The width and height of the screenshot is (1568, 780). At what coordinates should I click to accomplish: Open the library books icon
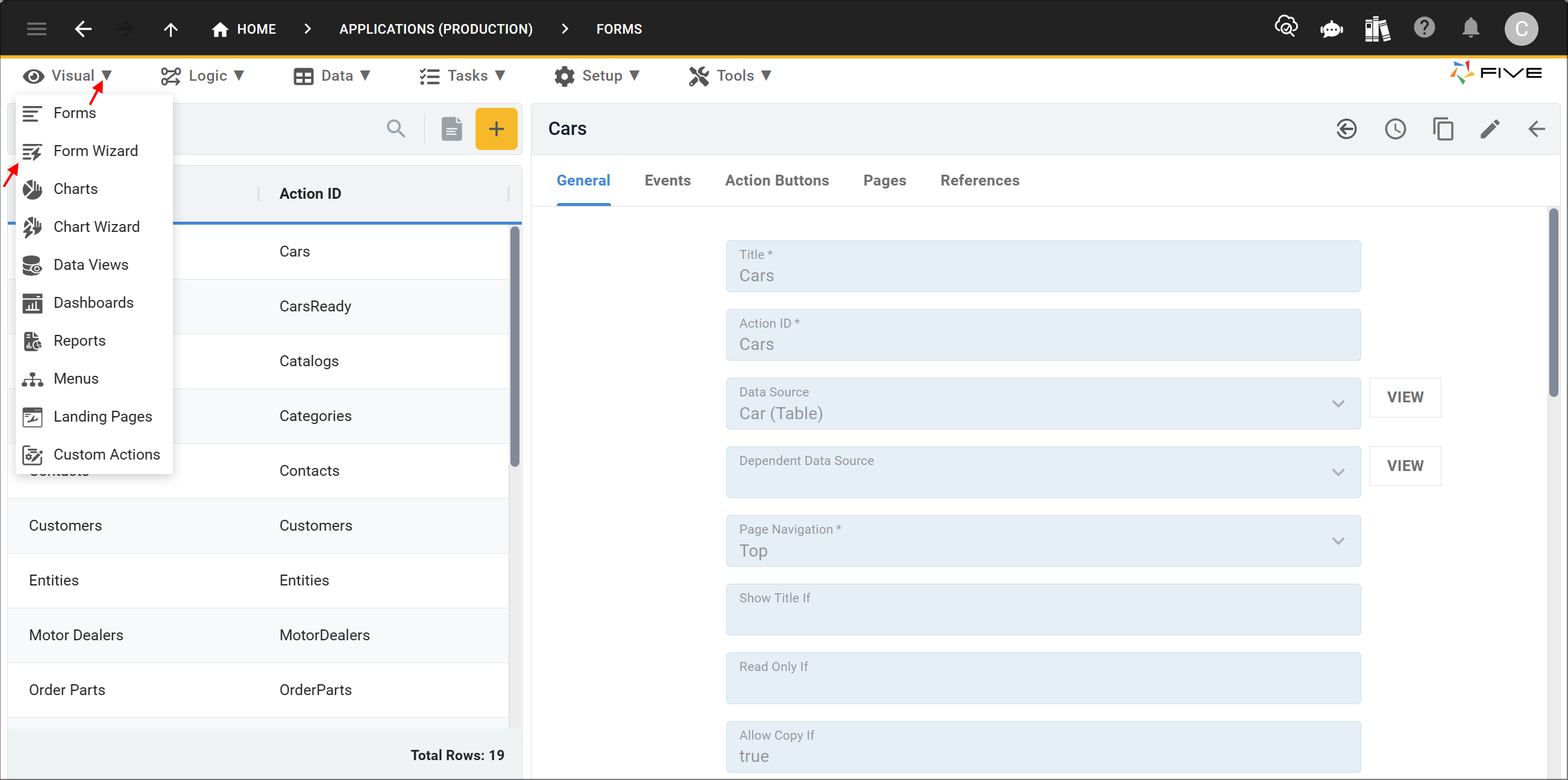(1378, 28)
